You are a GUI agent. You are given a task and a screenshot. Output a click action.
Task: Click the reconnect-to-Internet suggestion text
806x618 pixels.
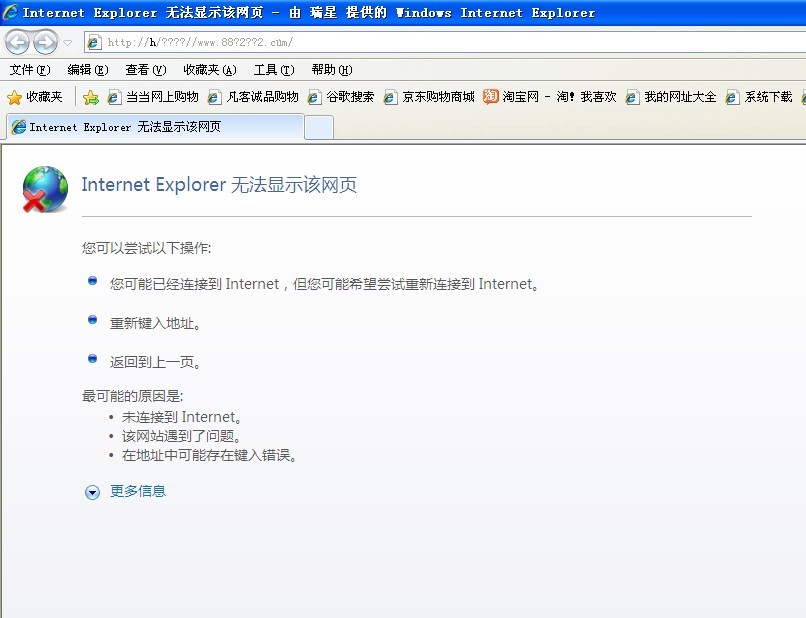click(x=324, y=284)
